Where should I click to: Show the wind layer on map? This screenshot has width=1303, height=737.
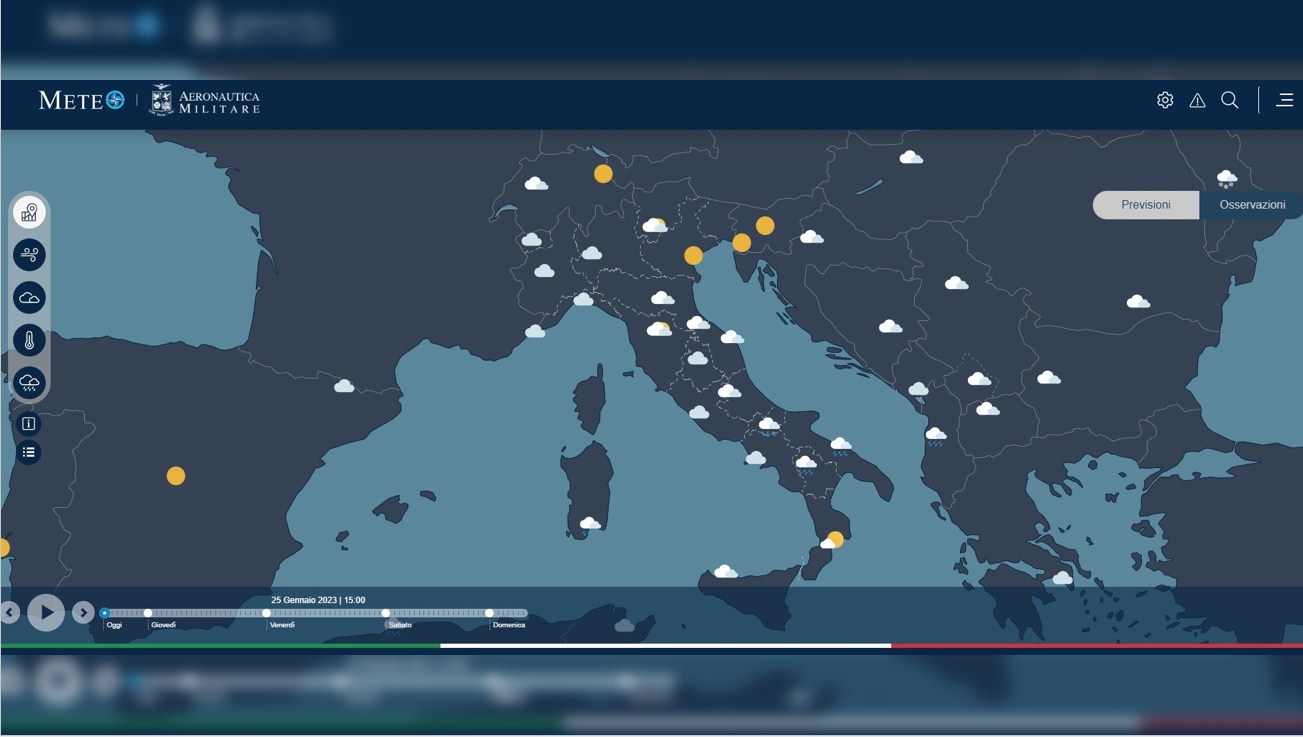[29, 255]
